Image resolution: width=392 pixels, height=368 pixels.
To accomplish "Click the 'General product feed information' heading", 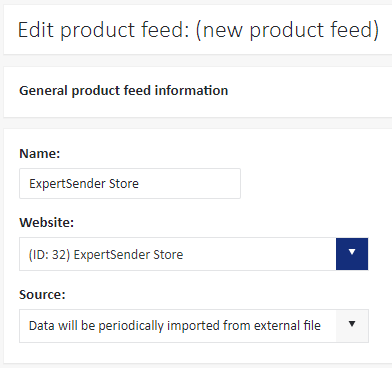I will point(124,90).
